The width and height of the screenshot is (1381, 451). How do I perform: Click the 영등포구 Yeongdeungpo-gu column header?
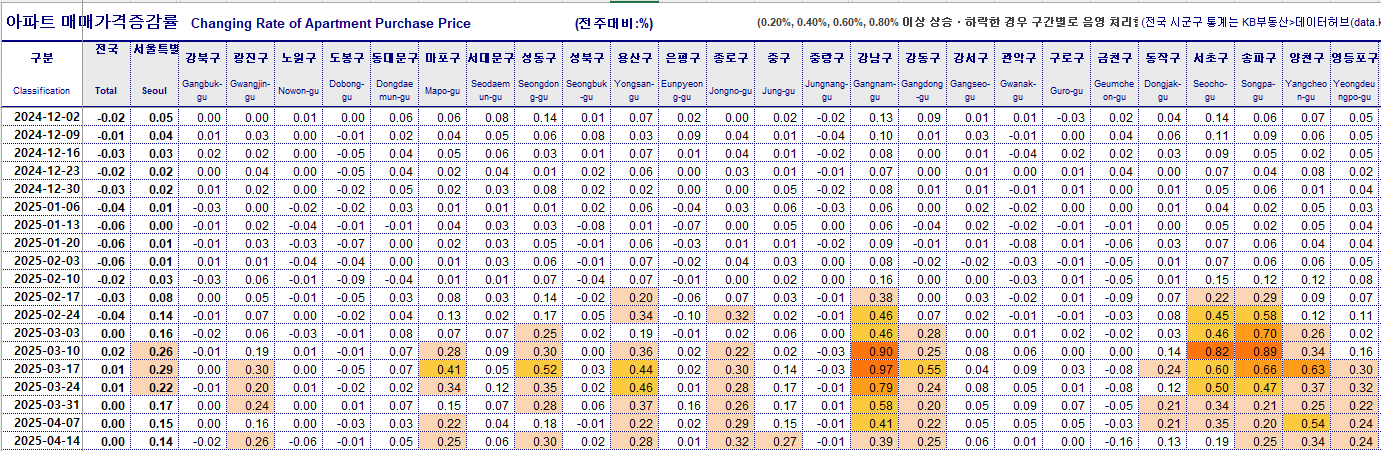coord(1354,73)
